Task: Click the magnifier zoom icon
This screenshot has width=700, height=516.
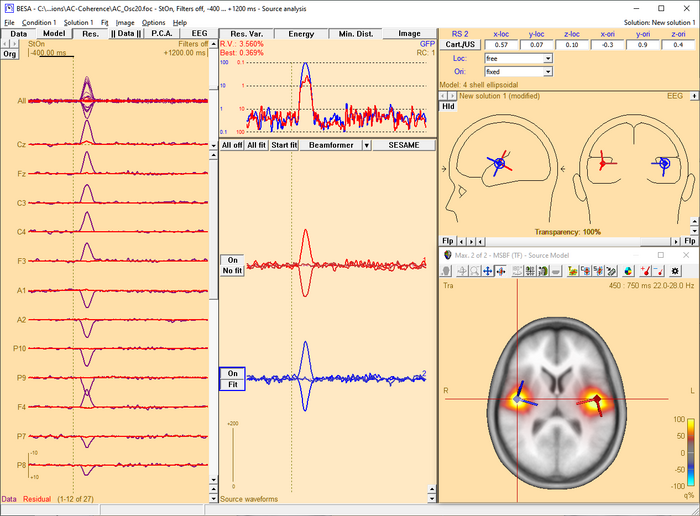Action: pos(473,271)
